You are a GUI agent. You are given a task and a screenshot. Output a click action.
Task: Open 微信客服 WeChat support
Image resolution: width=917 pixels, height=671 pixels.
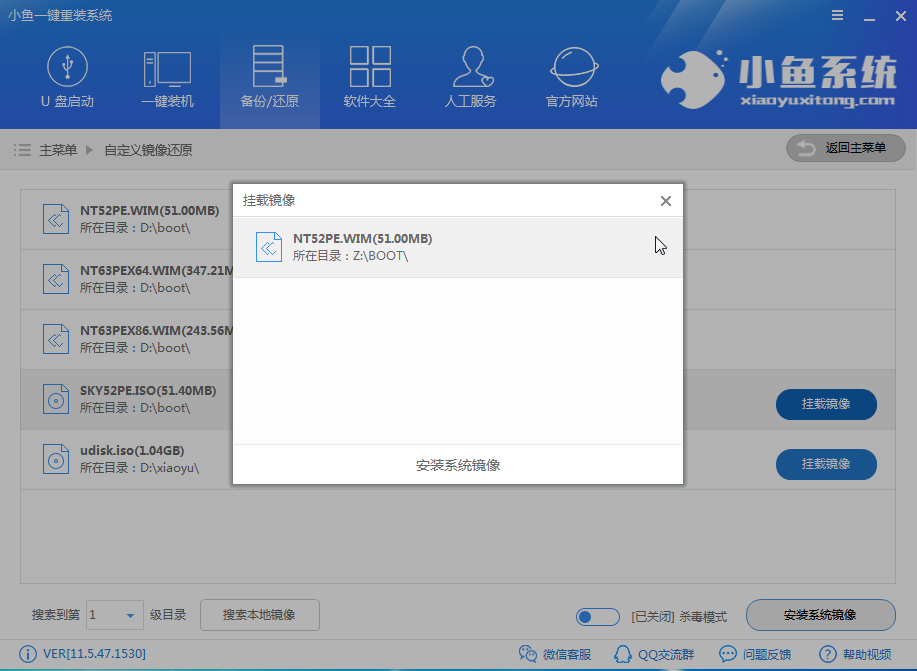point(555,654)
